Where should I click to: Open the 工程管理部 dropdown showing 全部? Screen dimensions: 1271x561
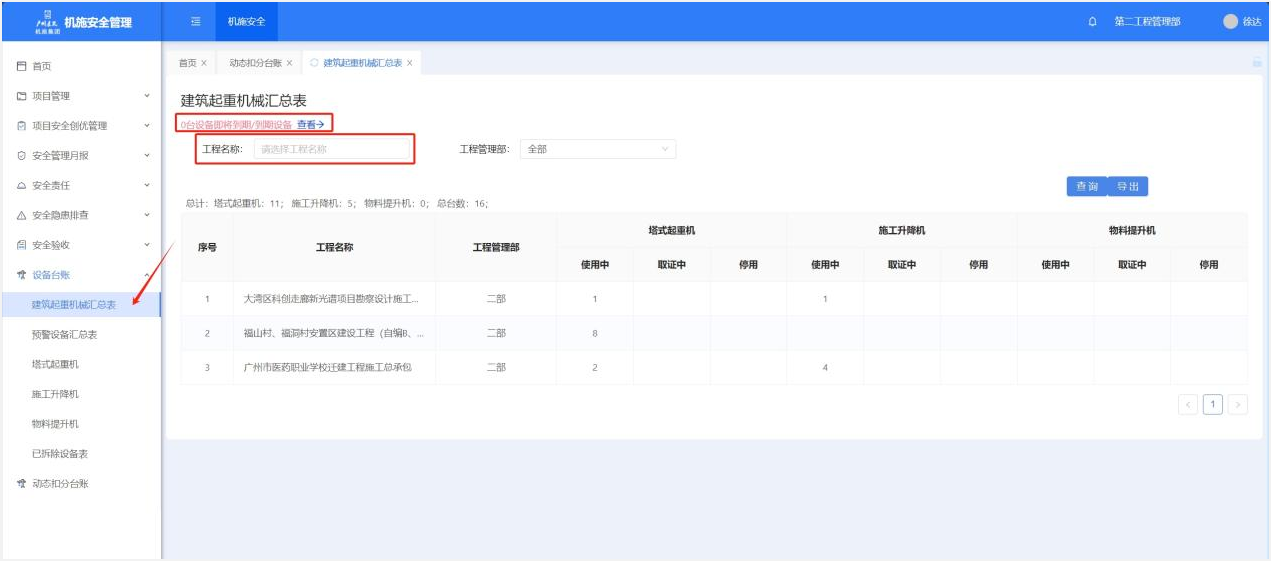pyautogui.click(x=597, y=149)
